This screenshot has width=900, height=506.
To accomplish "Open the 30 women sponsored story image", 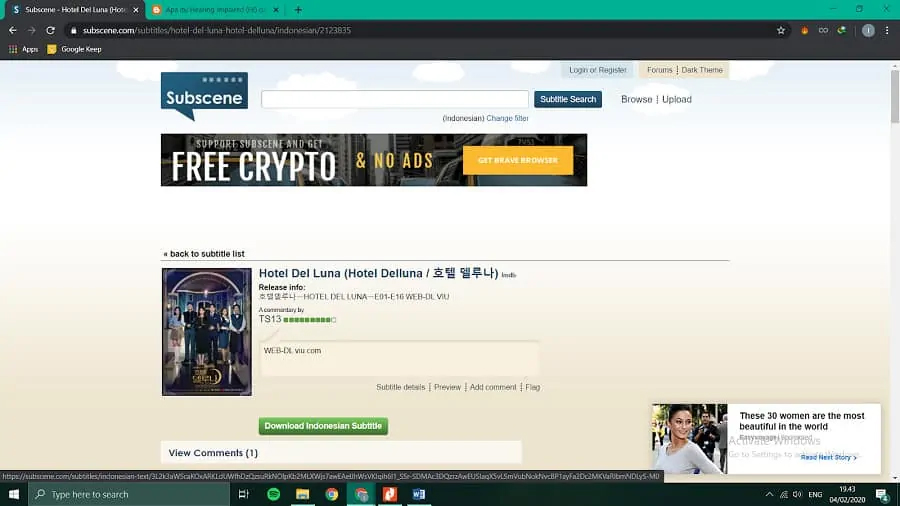I will tap(689, 439).
